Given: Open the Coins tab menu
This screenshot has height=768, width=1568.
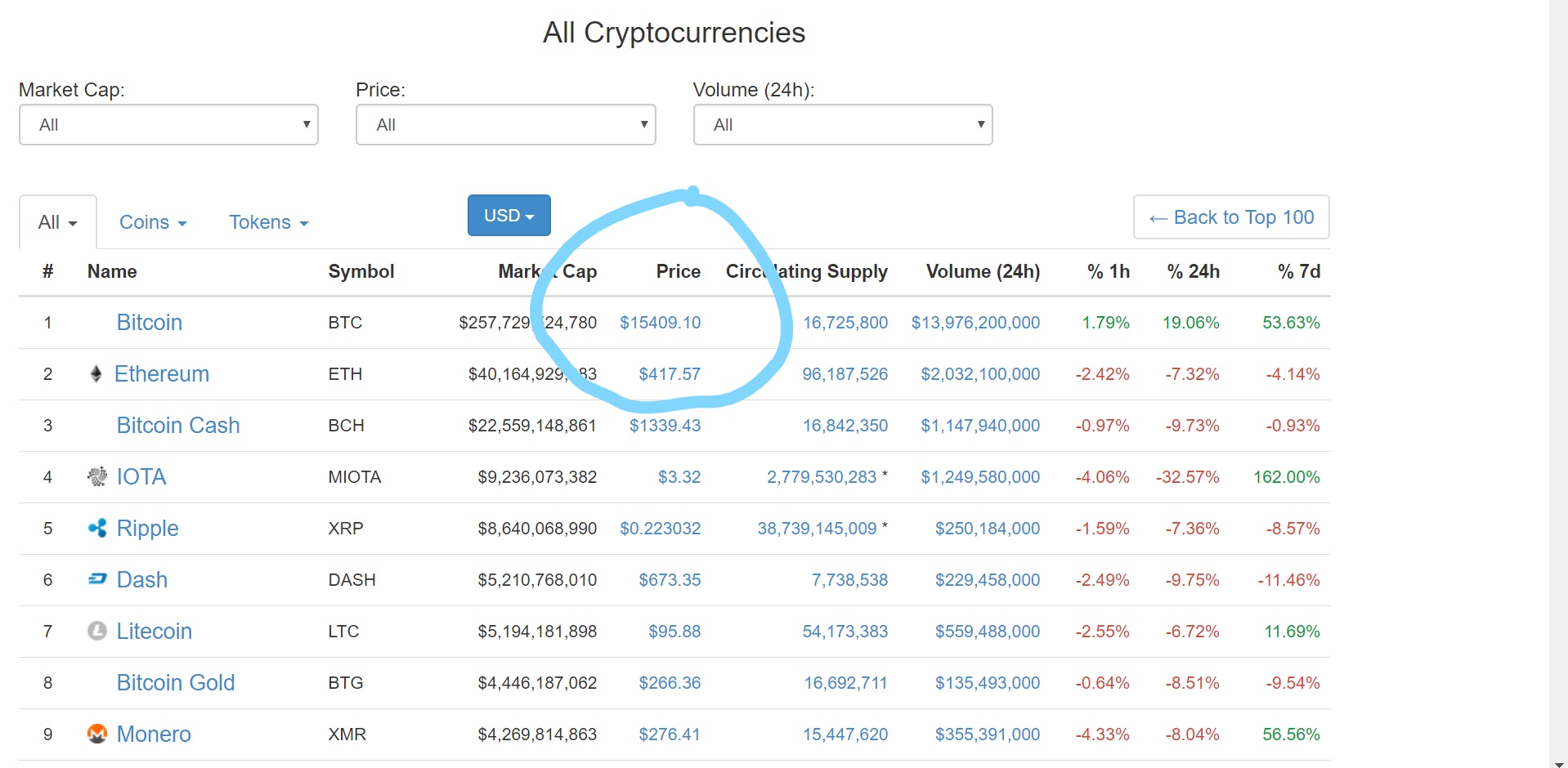Looking at the screenshot, I should click(153, 222).
